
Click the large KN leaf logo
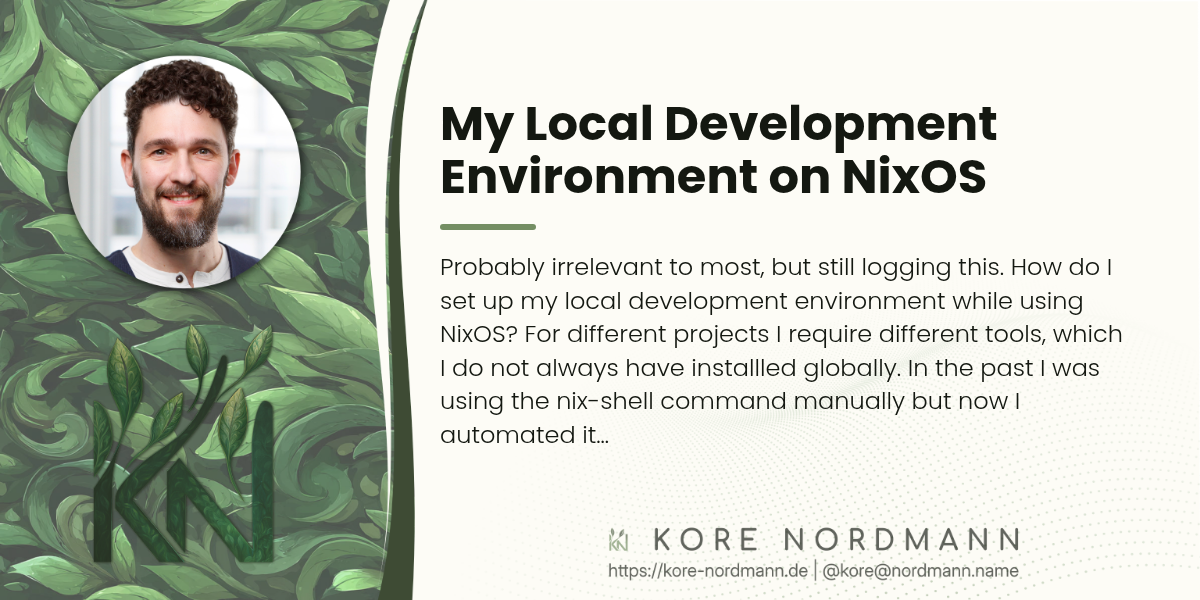tap(185, 443)
